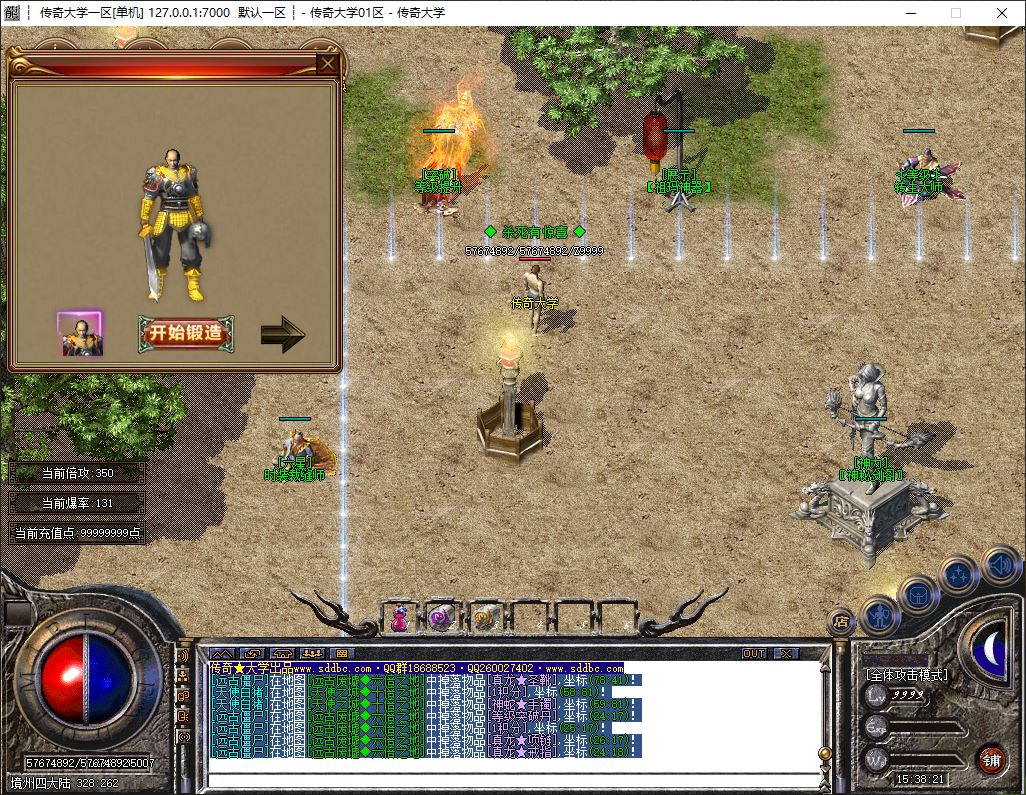
Task: Click the Exp experience stone icon
Action: coord(877,727)
